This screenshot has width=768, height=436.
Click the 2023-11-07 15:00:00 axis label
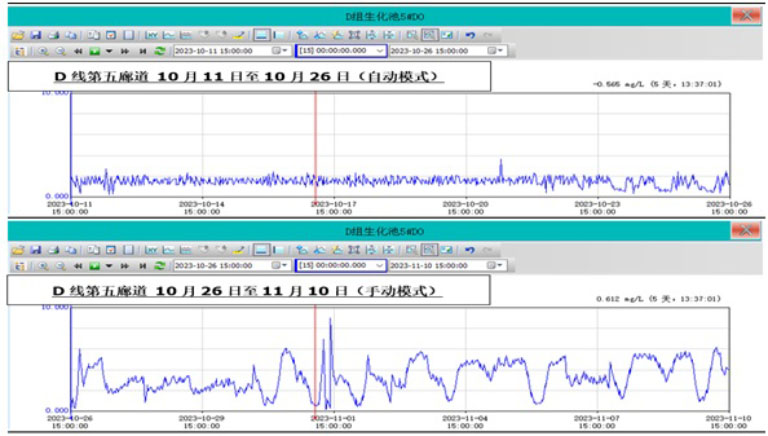[597, 422]
